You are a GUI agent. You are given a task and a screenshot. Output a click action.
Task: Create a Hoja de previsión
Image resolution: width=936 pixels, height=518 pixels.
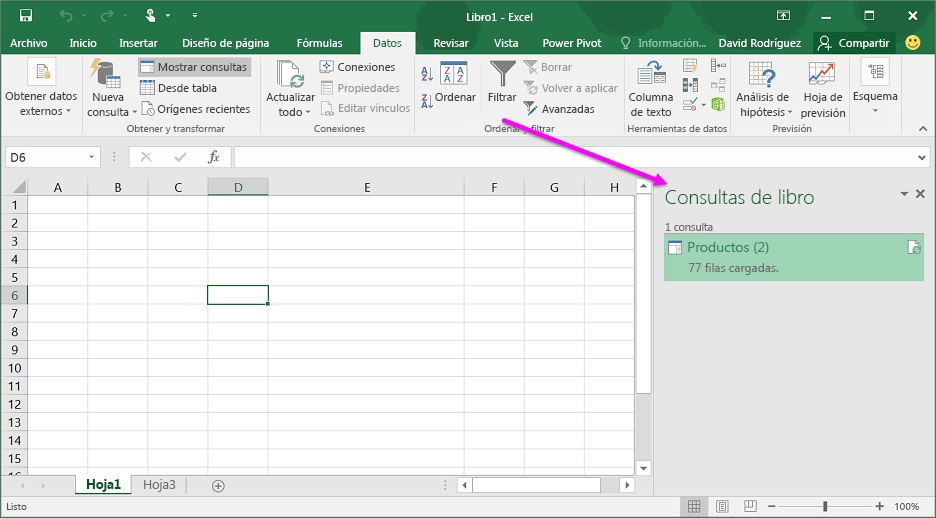point(823,88)
